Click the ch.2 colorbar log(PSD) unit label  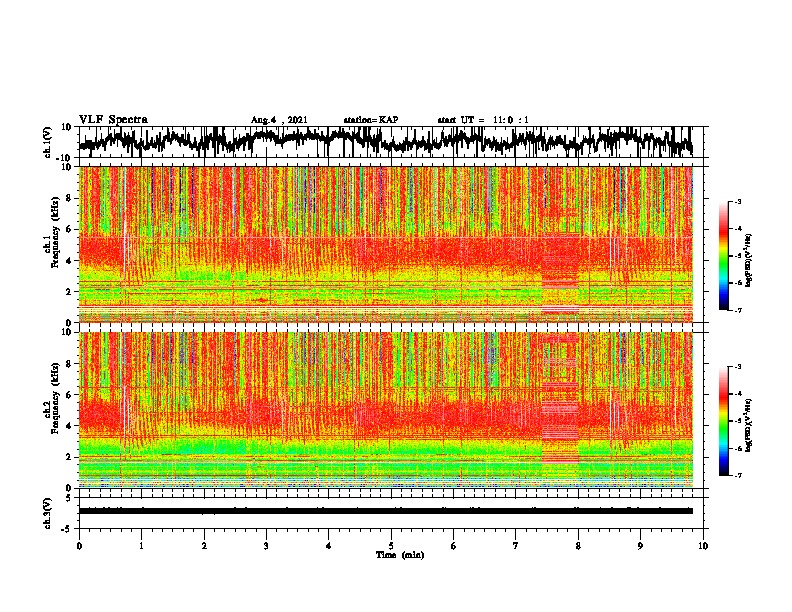coord(749,426)
